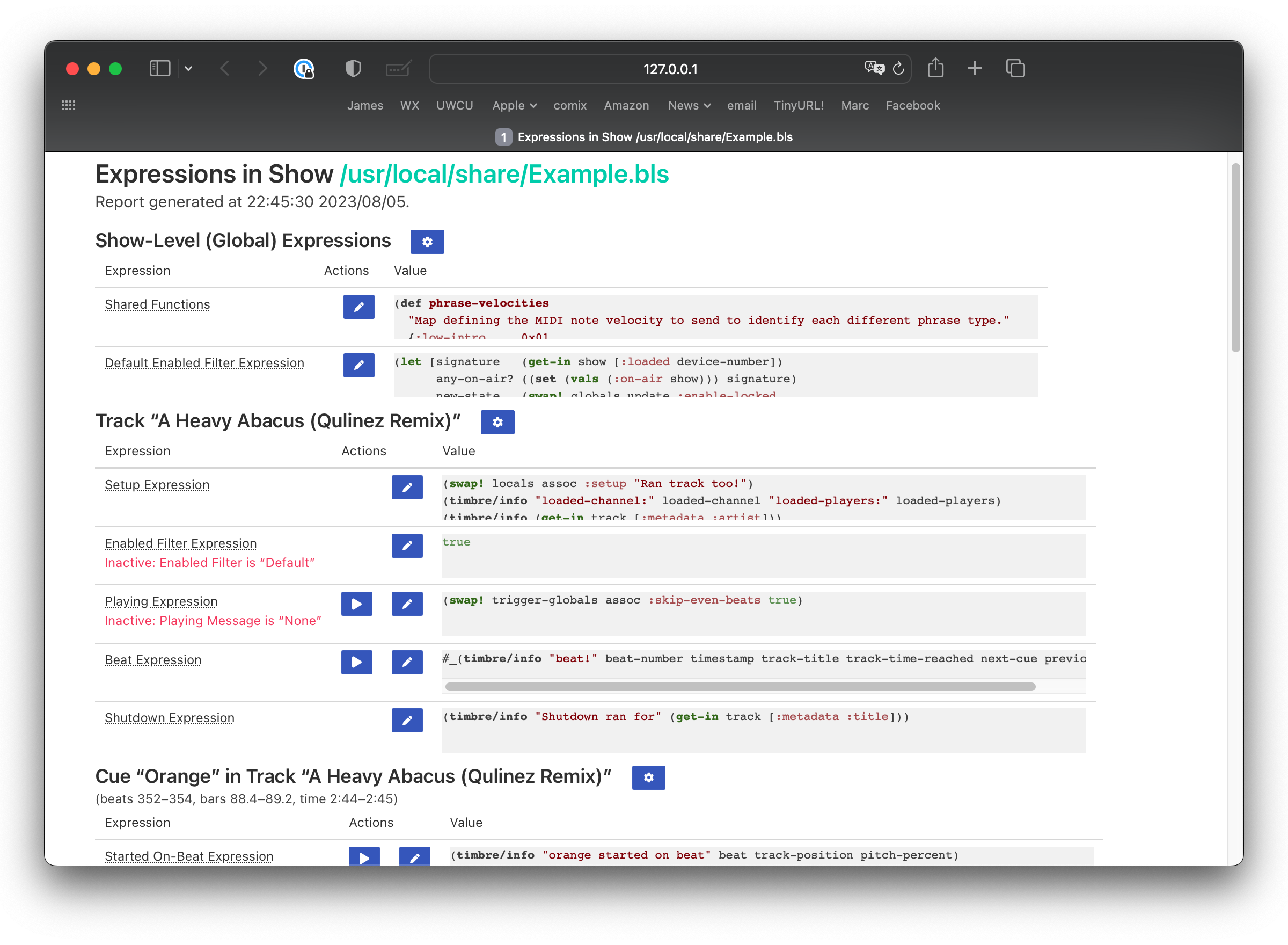The width and height of the screenshot is (1288, 945).
Task: Edit the track Setup Expression
Action: pyautogui.click(x=407, y=488)
